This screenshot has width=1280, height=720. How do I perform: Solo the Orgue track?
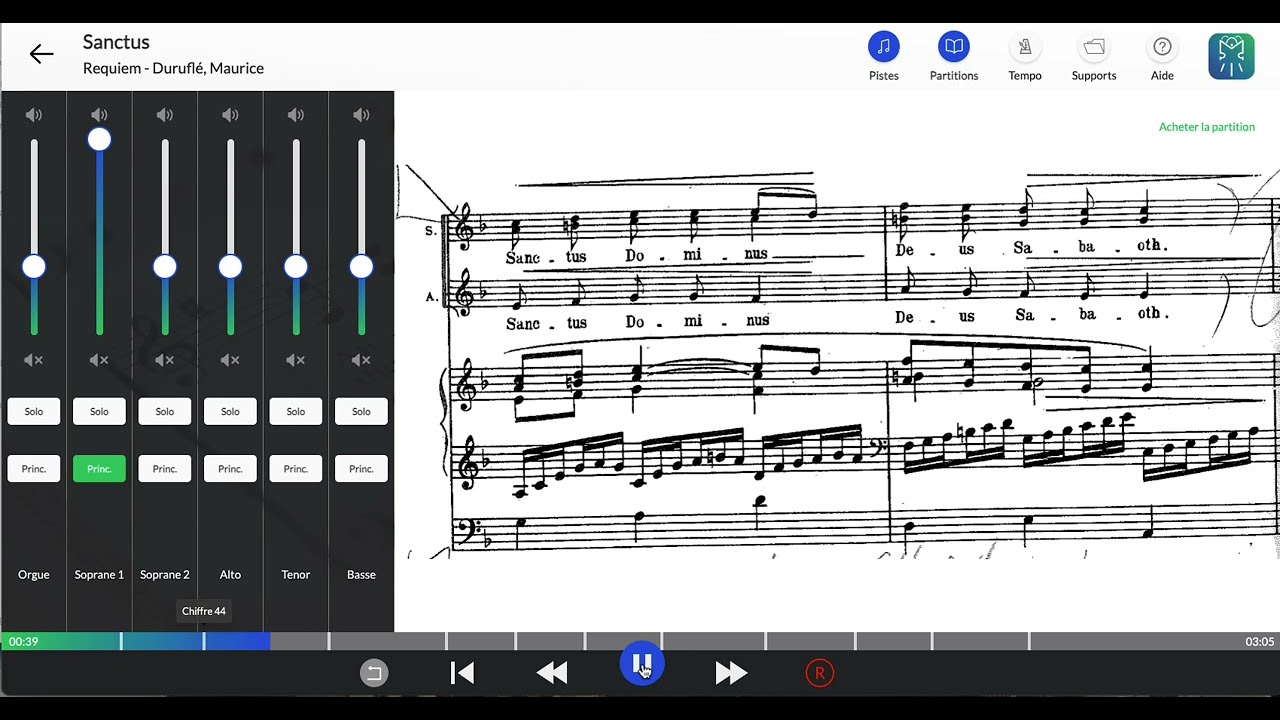coord(34,411)
